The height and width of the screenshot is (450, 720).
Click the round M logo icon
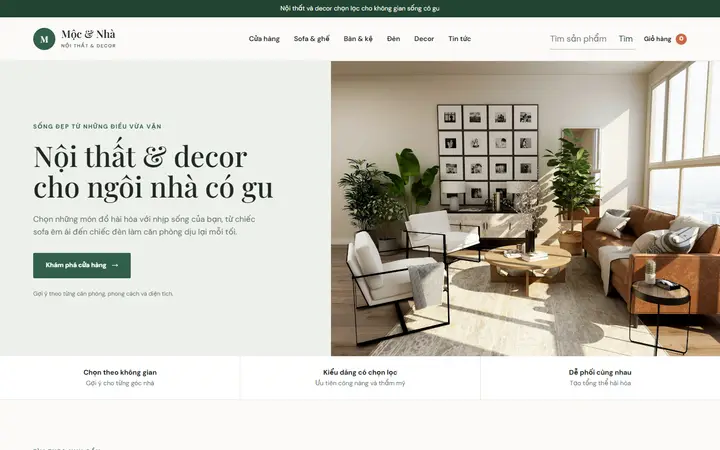click(x=44, y=39)
